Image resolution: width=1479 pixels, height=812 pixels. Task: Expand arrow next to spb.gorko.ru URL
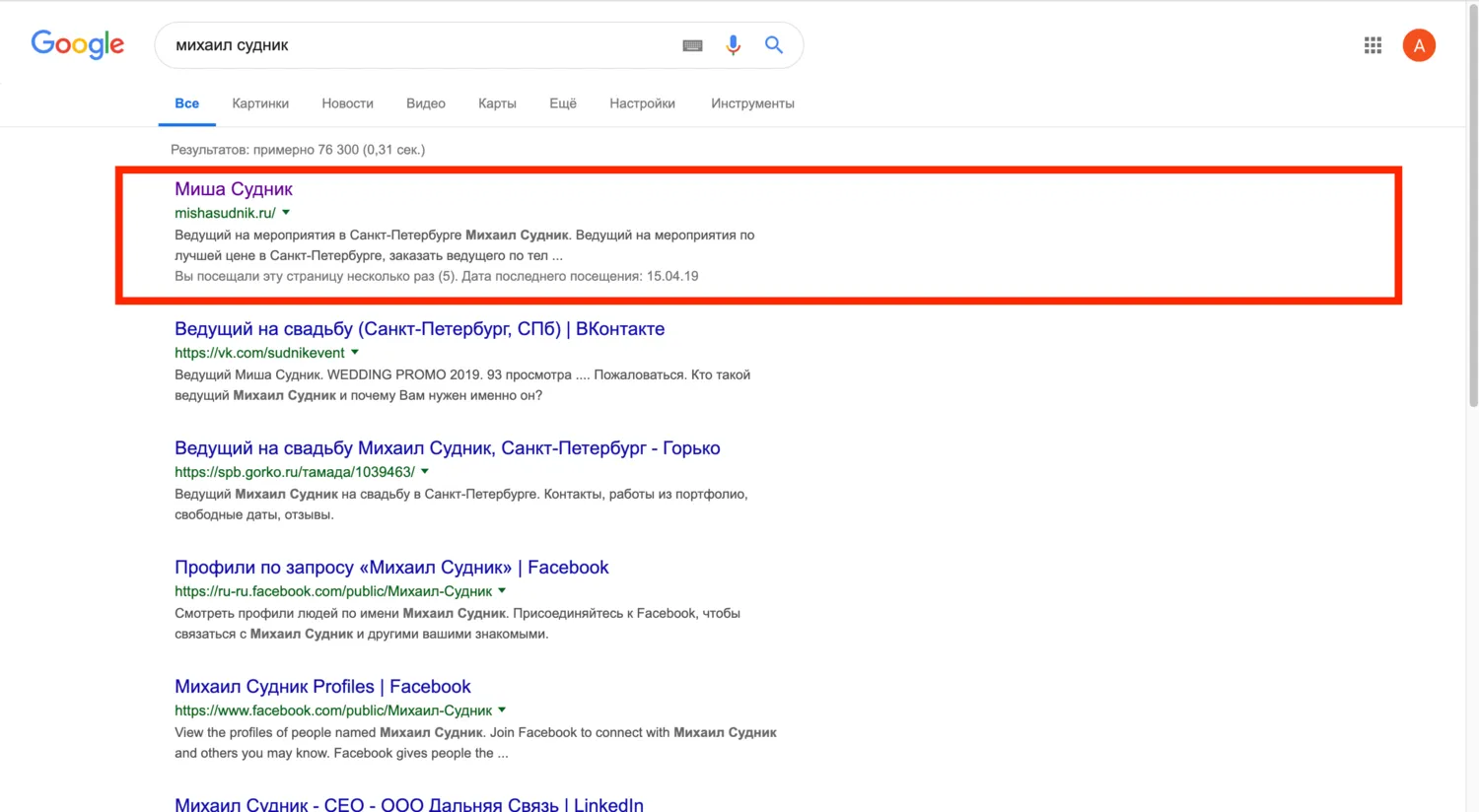(x=425, y=472)
